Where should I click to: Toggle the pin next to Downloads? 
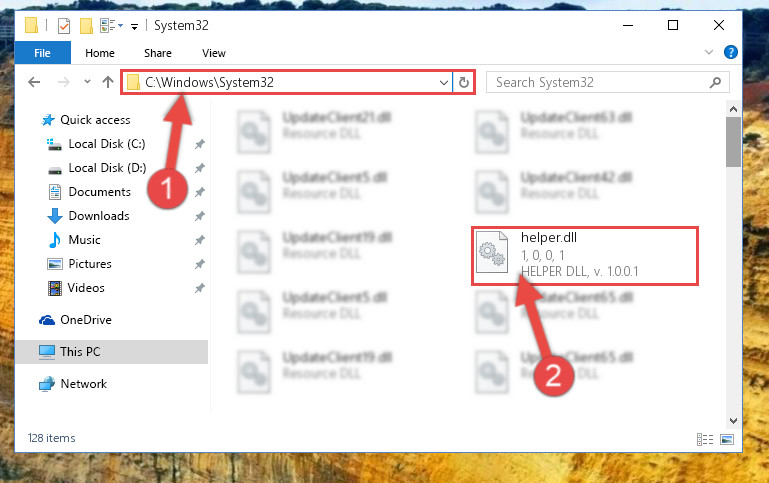point(199,216)
